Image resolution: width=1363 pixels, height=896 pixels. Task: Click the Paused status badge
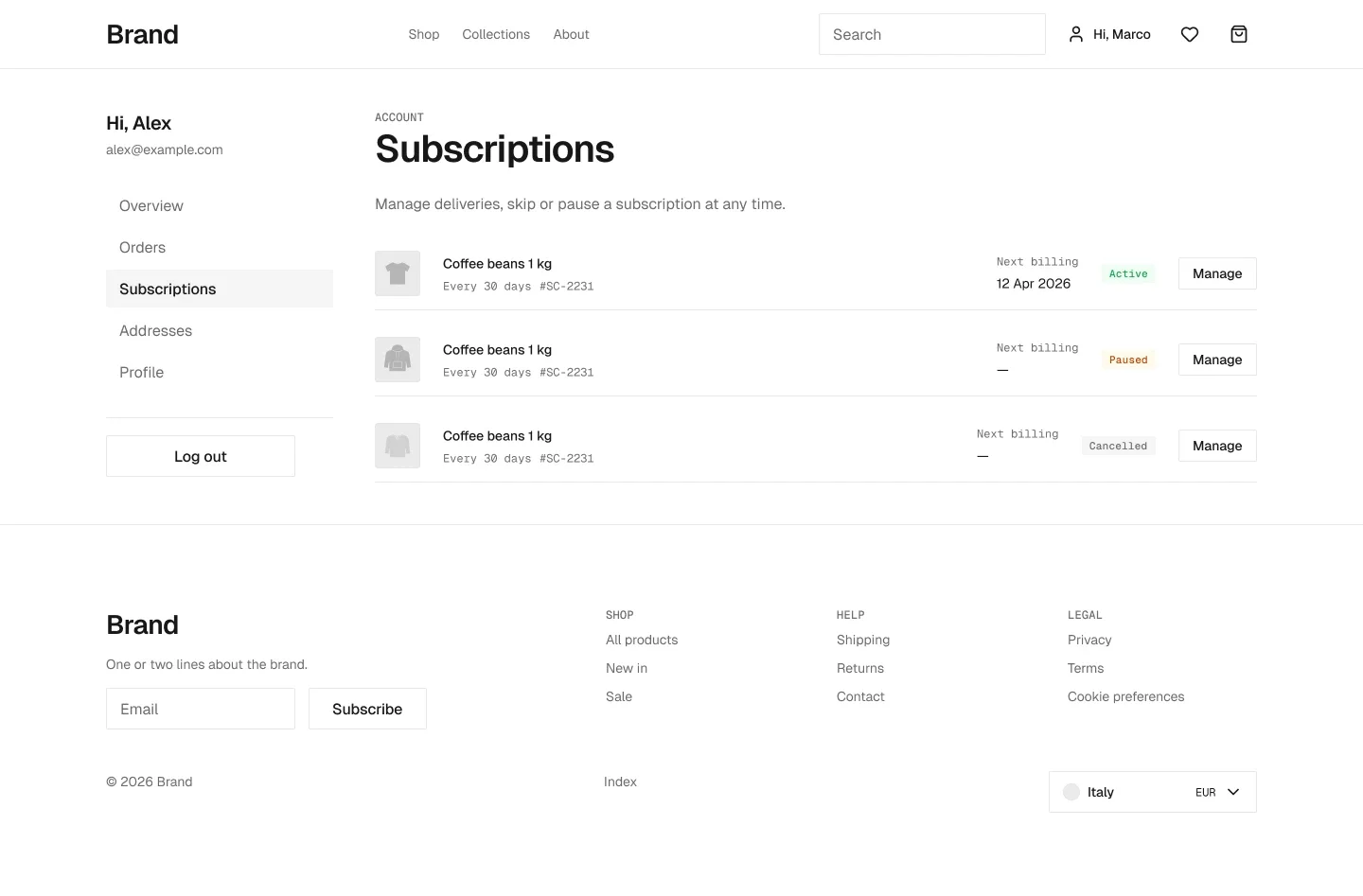pyautogui.click(x=1128, y=360)
